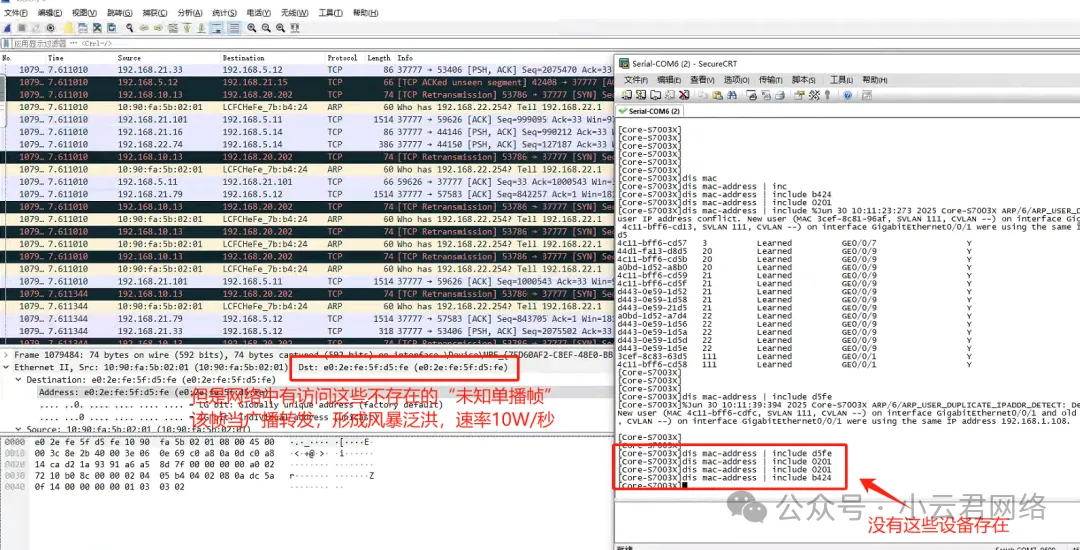The width and height of the screenshot is (1080, 550).
Task: Collapse the Ethernet II tree section
Action: (6, 368)
